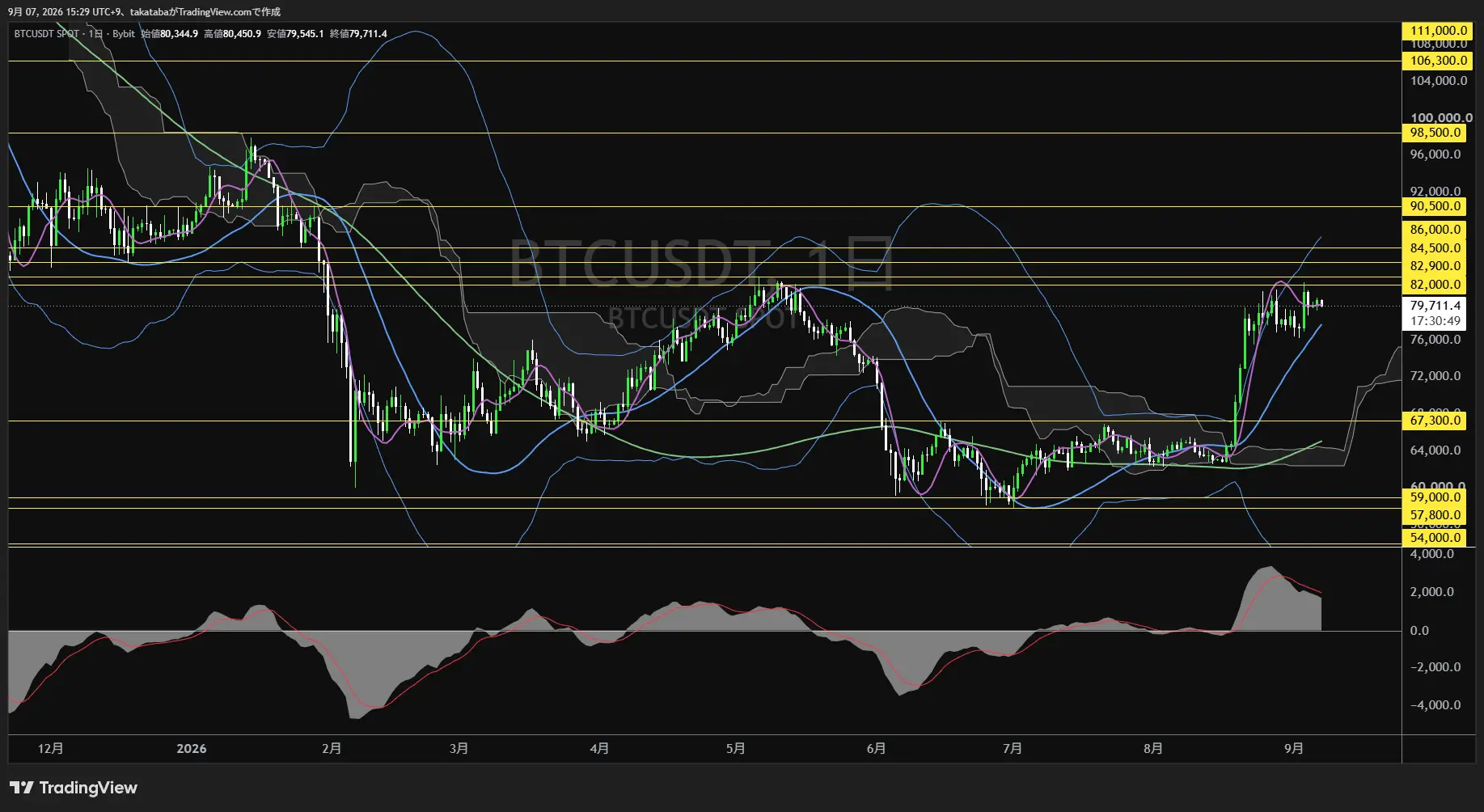The height and width of the screenshot is (812, 1484).
Task: Select the open value 始値80,344.9 in legend
Action: (x=170, y=34)
